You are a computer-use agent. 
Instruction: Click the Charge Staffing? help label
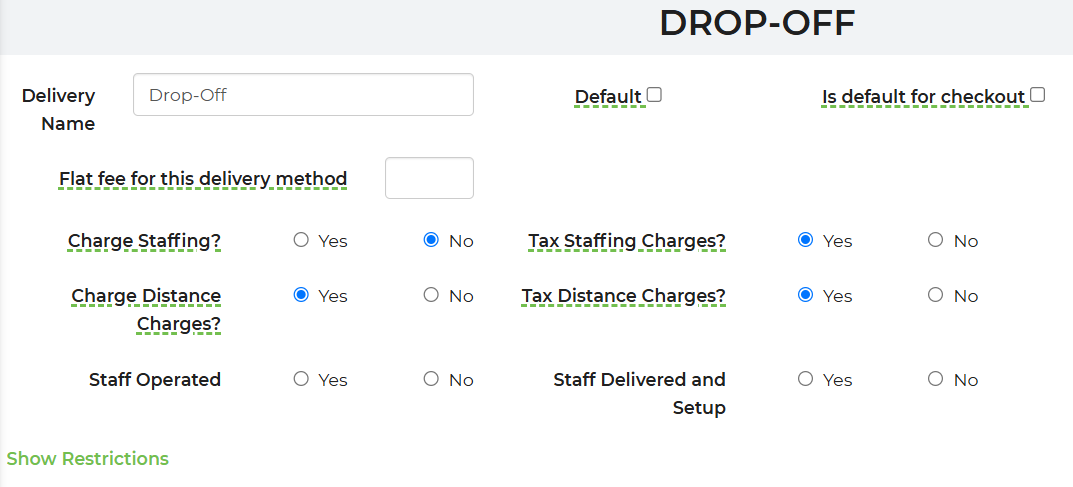[144, 241]
